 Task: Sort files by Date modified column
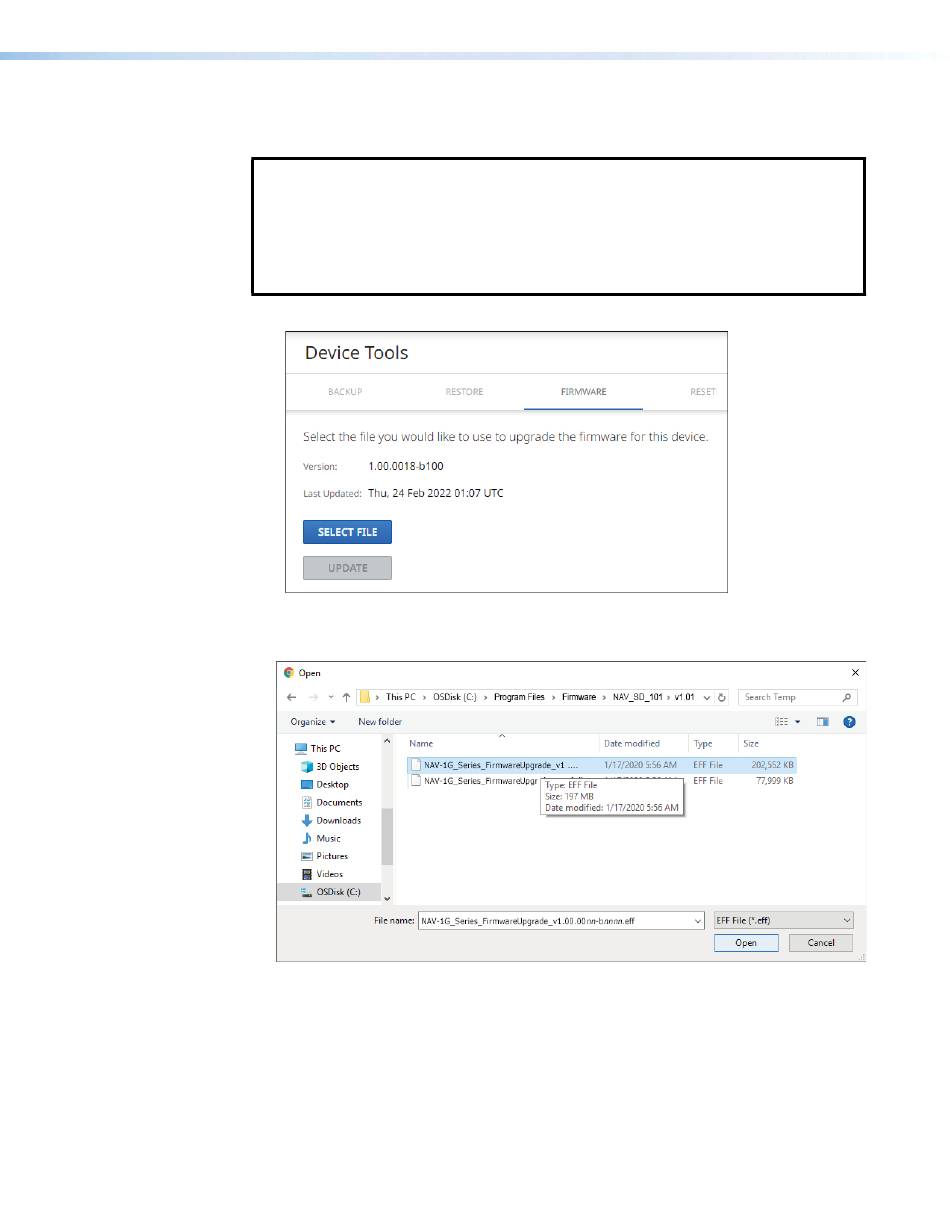click(x=631, y=744)
